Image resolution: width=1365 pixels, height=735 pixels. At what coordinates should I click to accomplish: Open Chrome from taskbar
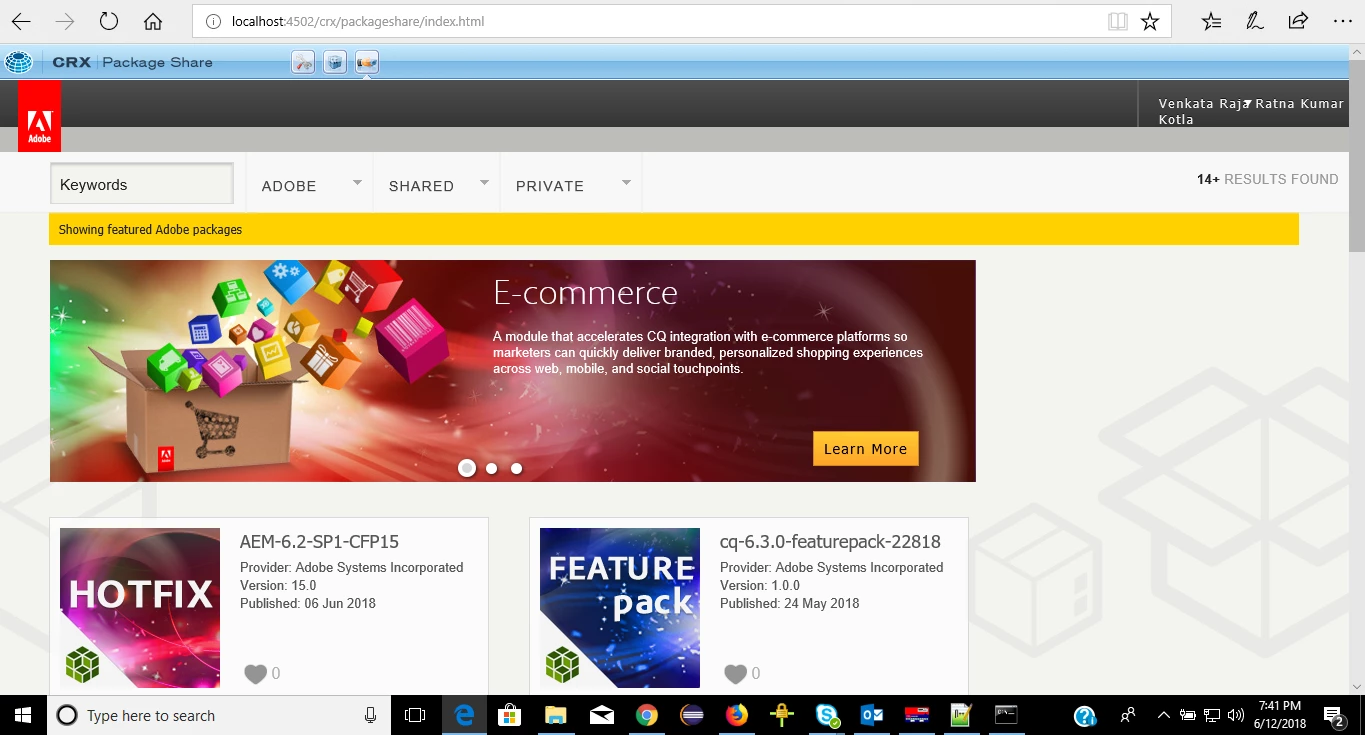[647, 715]
